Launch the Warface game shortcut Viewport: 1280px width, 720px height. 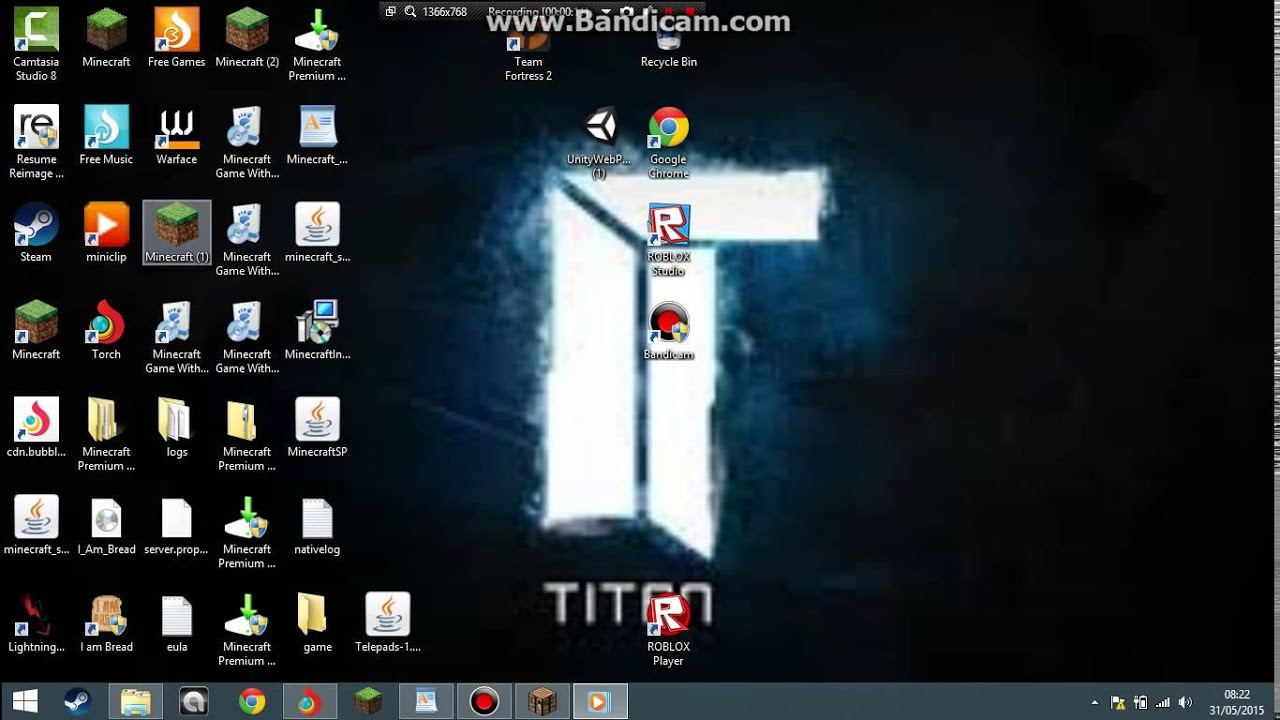coord(176,136)
